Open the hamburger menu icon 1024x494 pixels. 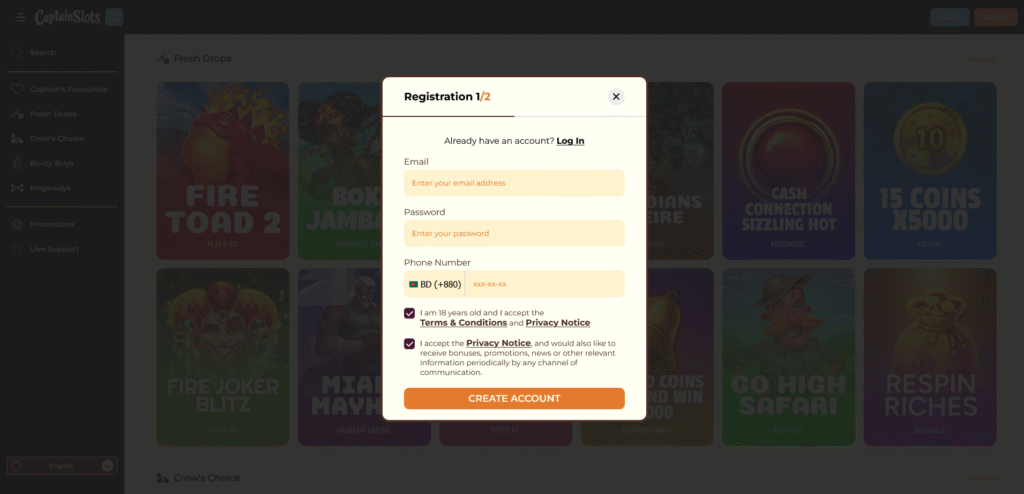21,18
